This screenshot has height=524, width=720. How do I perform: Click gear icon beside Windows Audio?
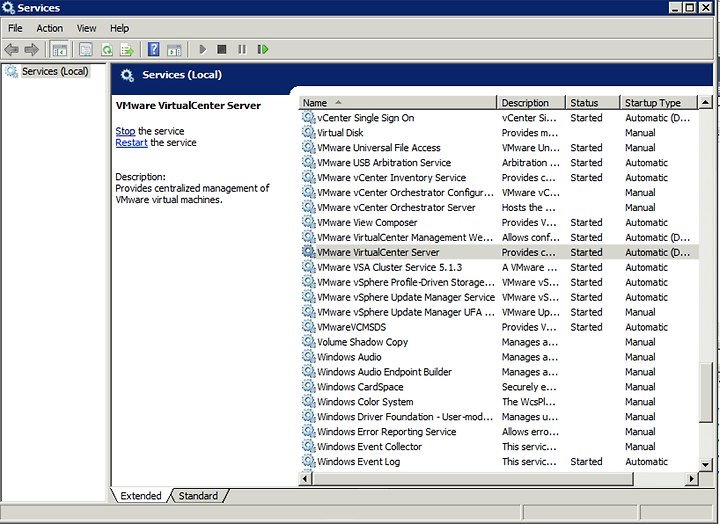coord(309,357)
